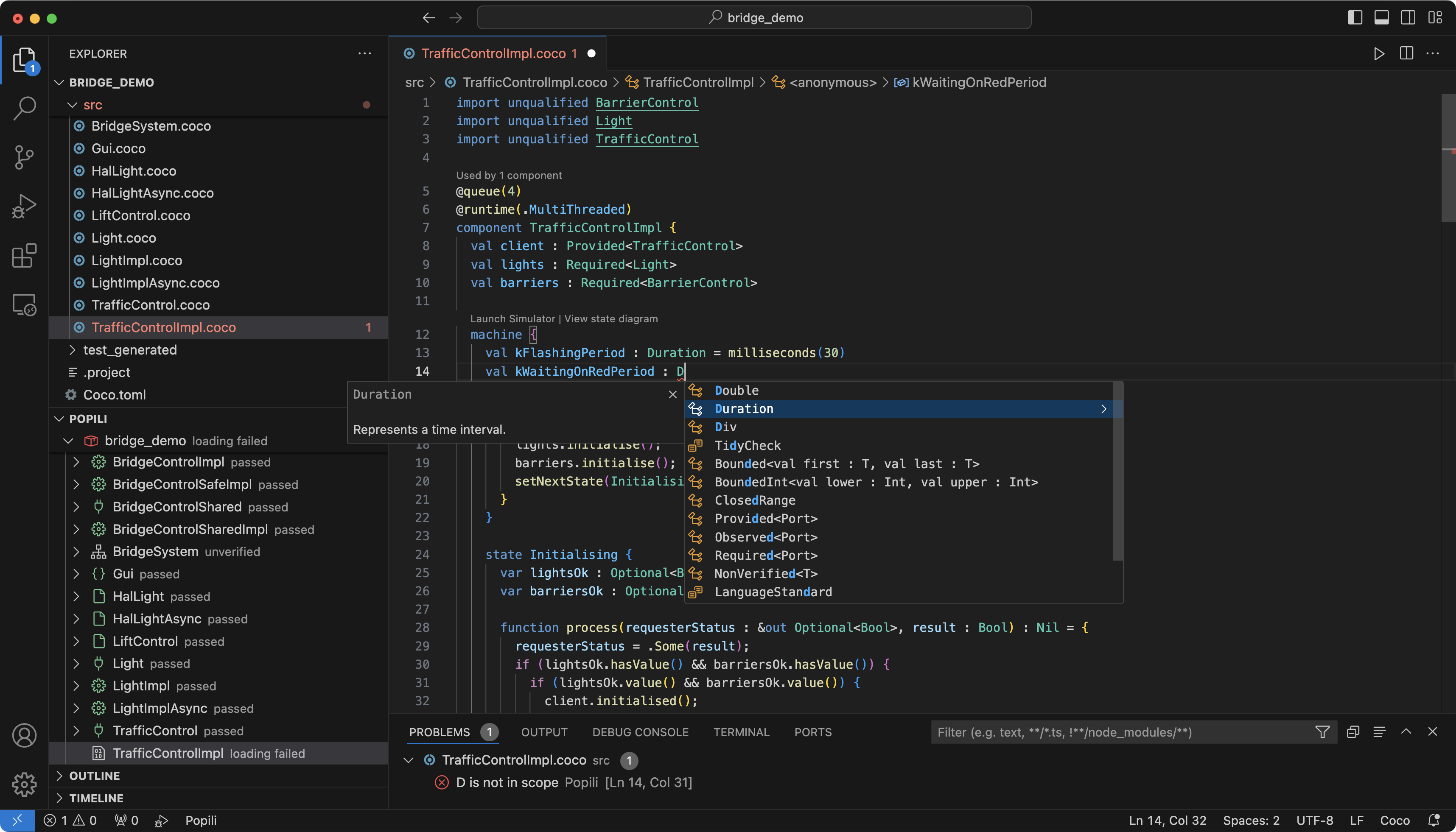The image size is (1456, 832).
Task: Maximize the panel with the chevron up
Action: 1406,732
